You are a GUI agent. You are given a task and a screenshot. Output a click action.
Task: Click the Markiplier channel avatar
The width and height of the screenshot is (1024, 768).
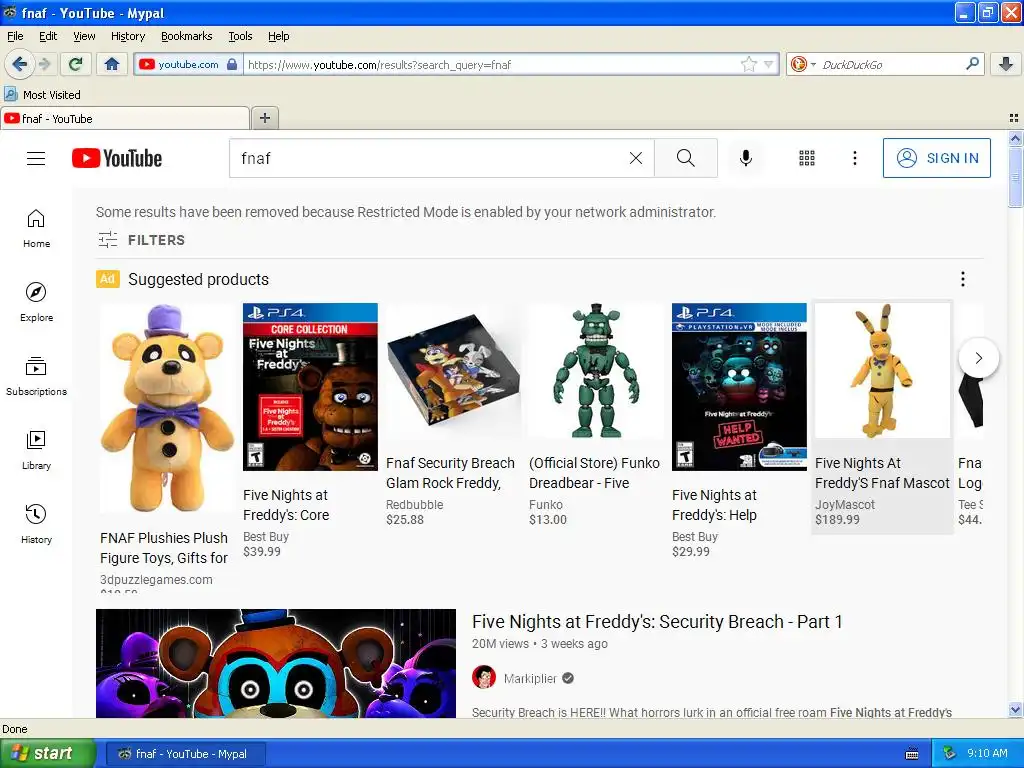click(x=484, y=678)
